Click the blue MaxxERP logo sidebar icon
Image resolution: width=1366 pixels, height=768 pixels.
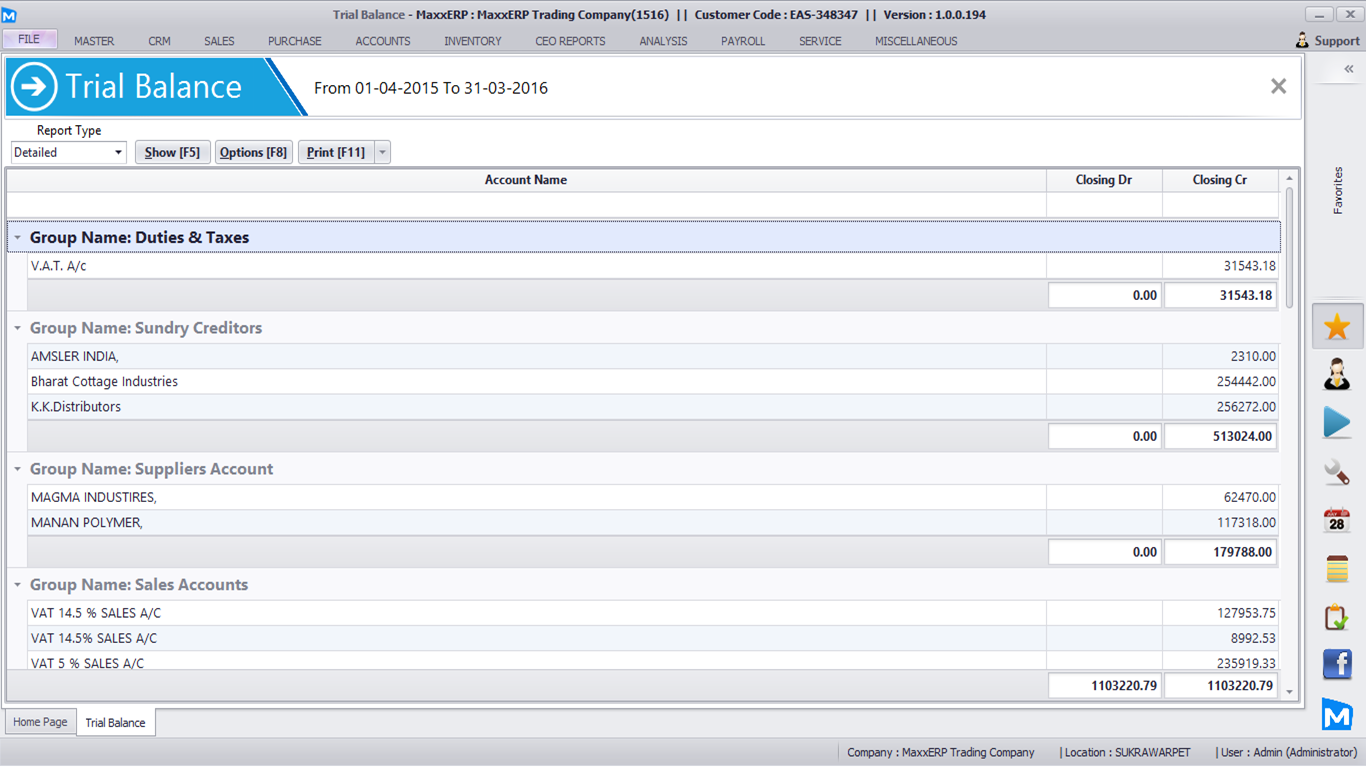coord(1337,713)
